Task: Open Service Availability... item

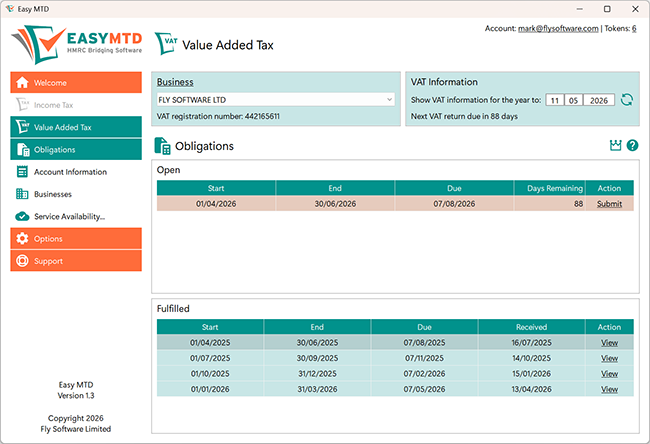Action: [76, 216]
